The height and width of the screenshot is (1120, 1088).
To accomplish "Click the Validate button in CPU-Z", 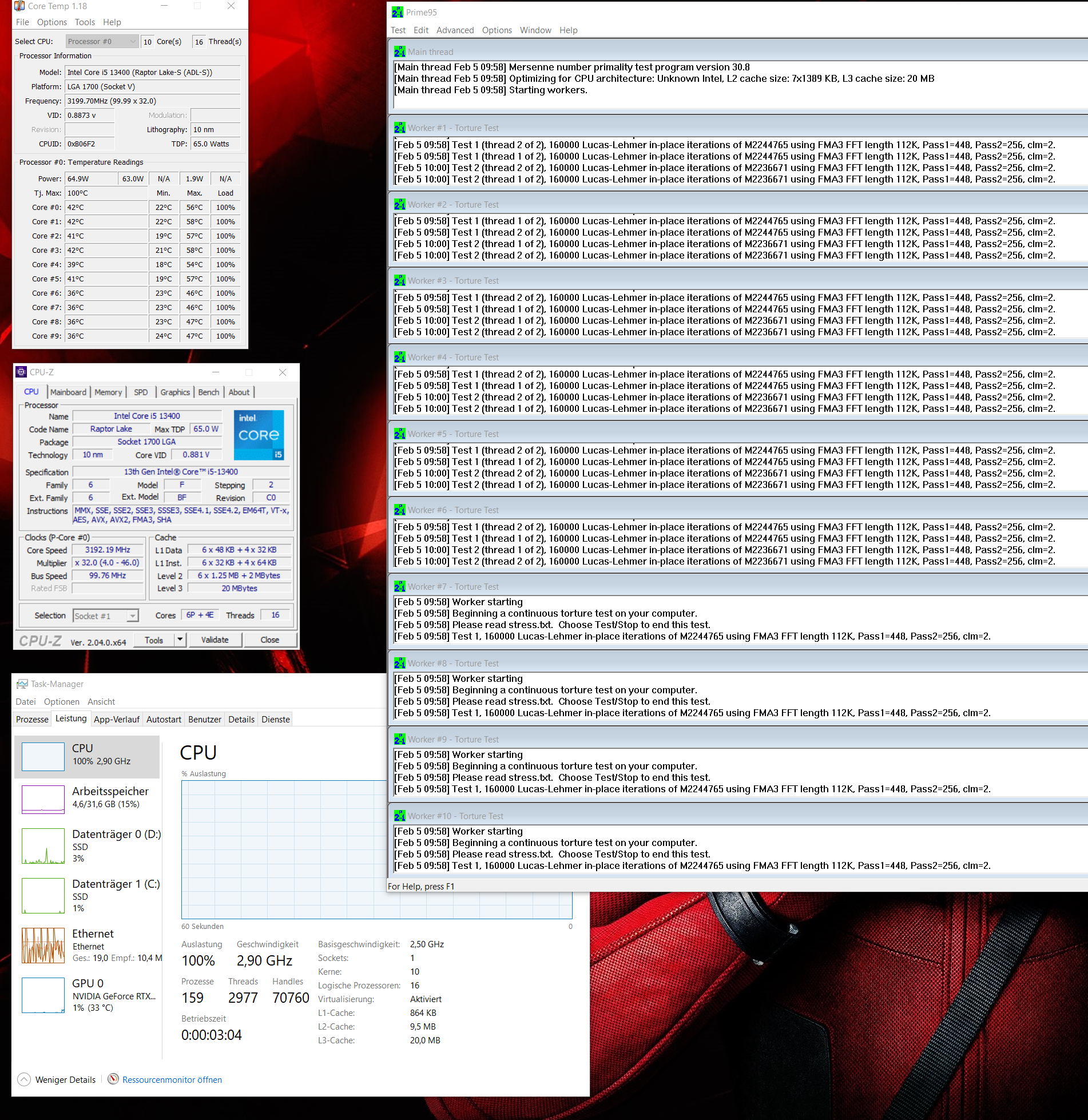I will coord(215,640).
